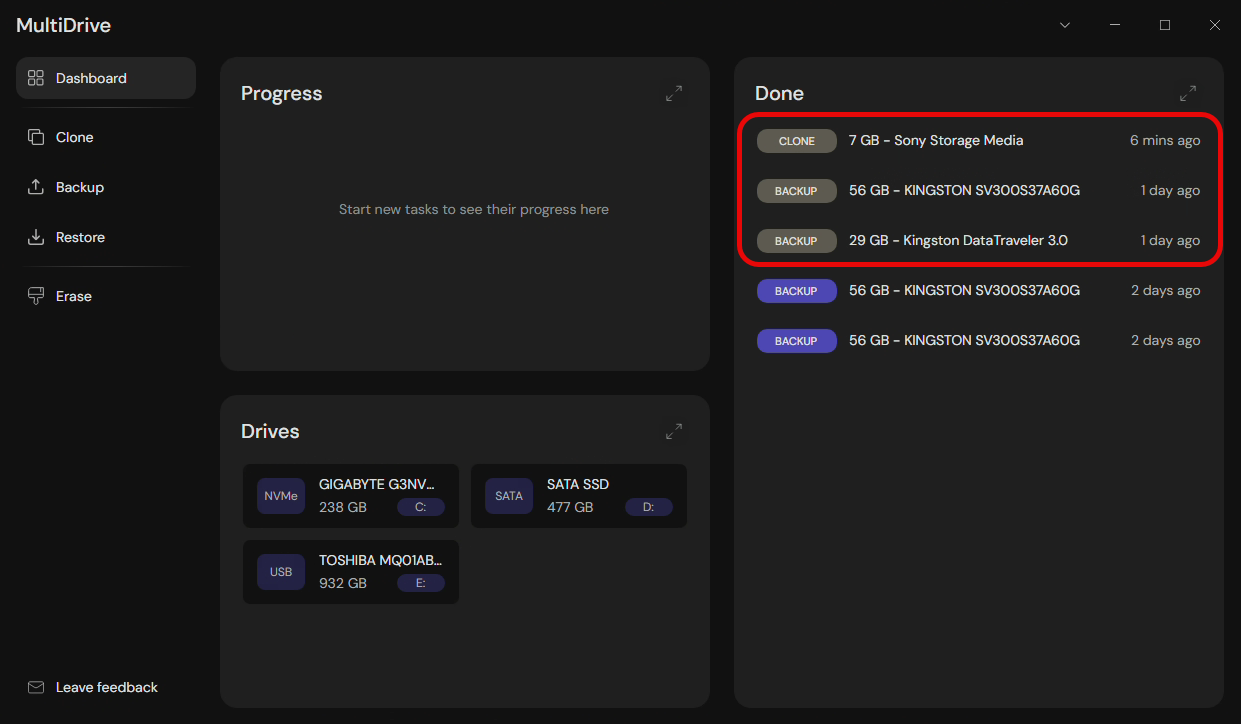Click the Restore download icon in sidebar
The image size is (1241, 724).
pos(36,237)
